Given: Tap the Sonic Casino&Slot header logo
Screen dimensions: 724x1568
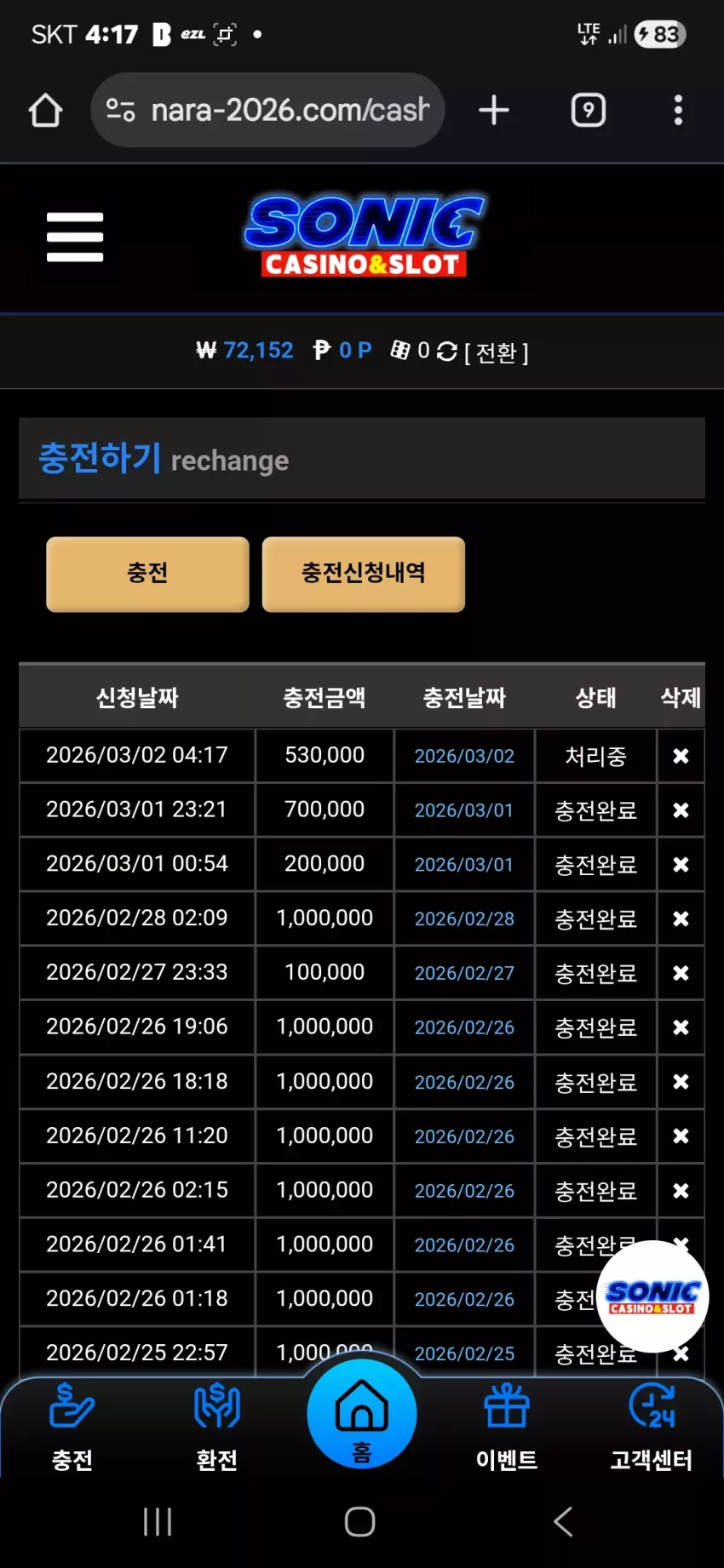Looking at the screenshot, I should [x=365, y=237].
